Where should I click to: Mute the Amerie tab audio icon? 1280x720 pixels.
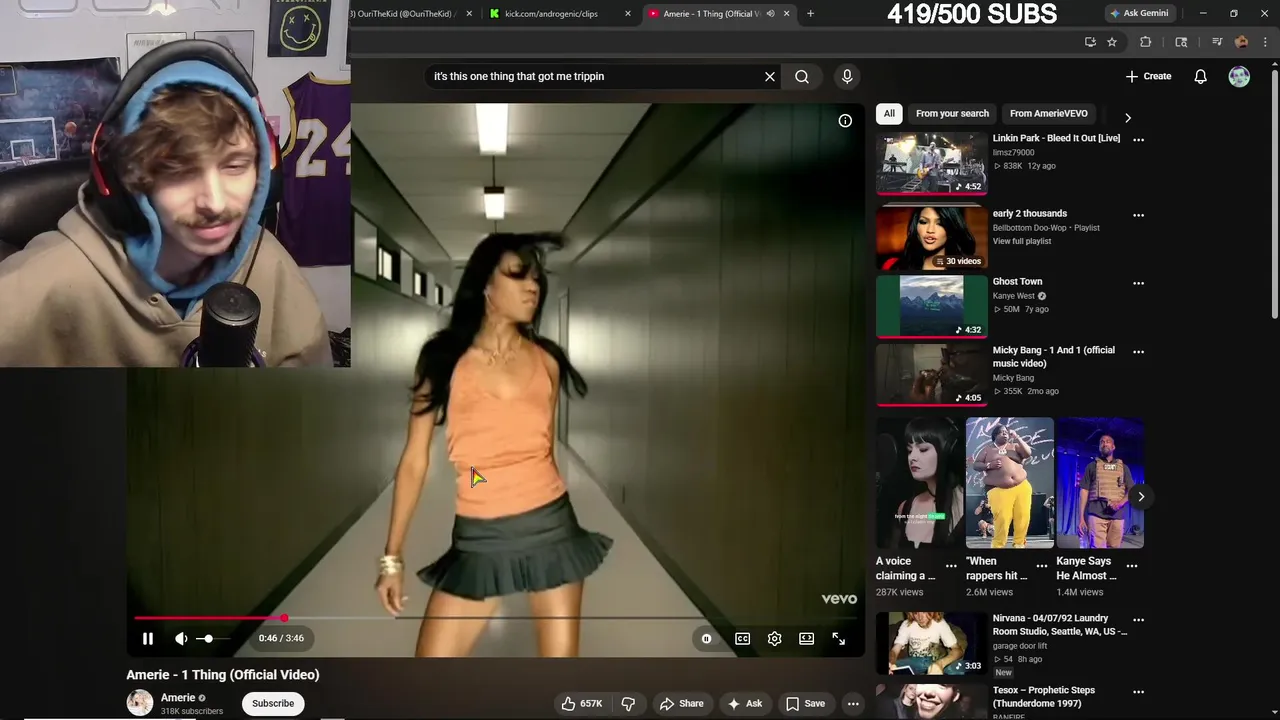[770, 14]
